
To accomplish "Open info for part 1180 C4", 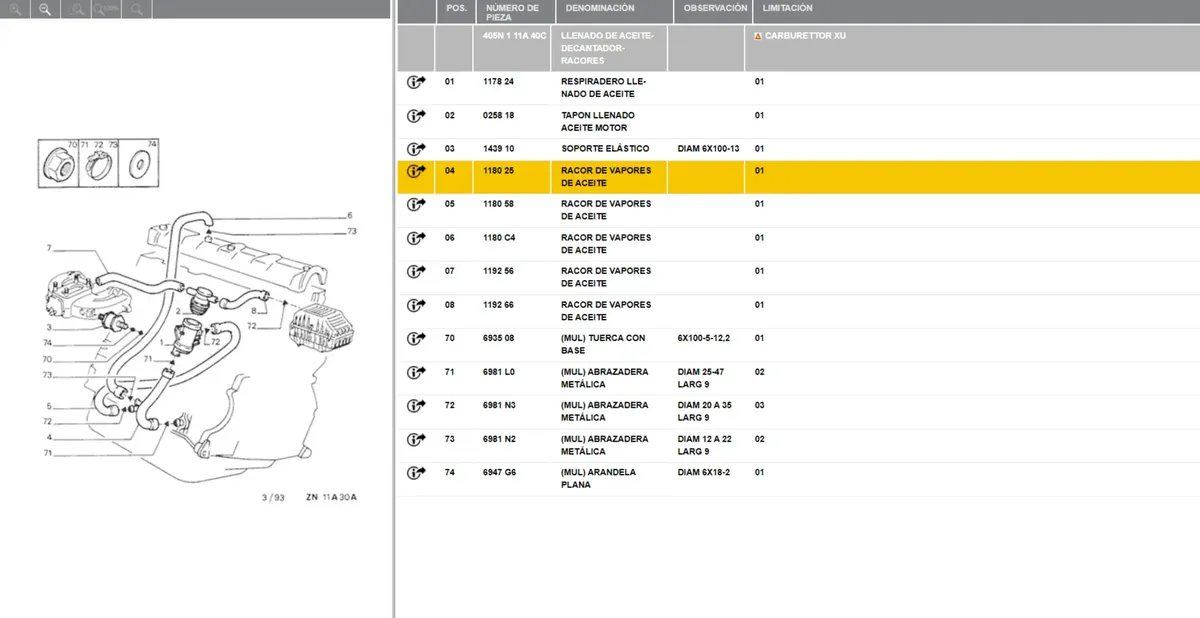I will [416, 238].
